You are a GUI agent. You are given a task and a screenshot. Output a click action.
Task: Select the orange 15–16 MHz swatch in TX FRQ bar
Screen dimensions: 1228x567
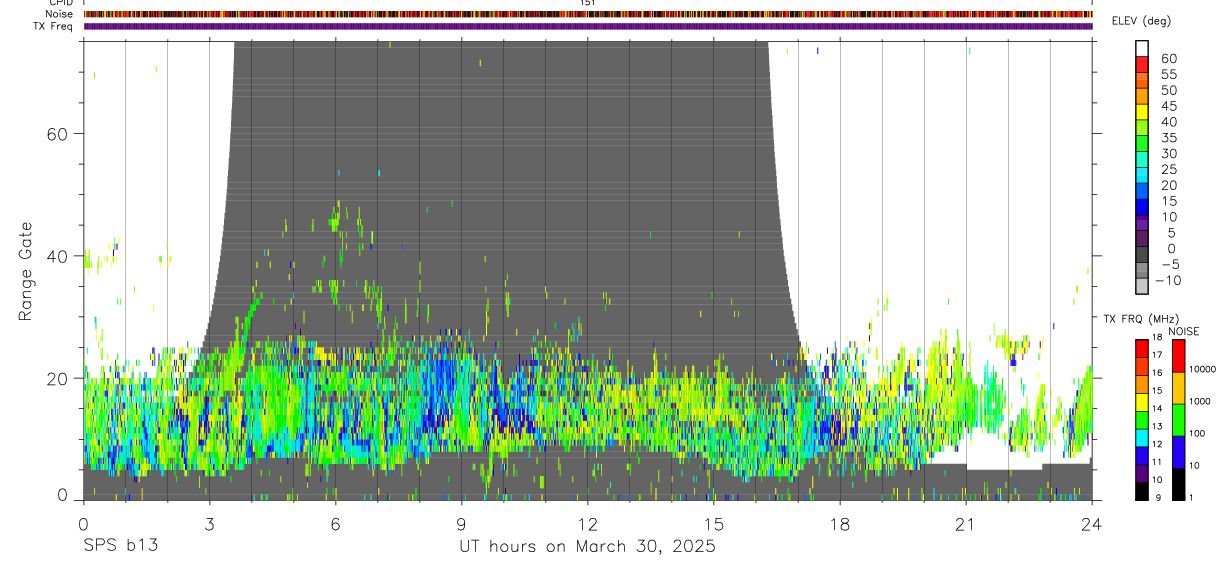[x=1142, y=384]
